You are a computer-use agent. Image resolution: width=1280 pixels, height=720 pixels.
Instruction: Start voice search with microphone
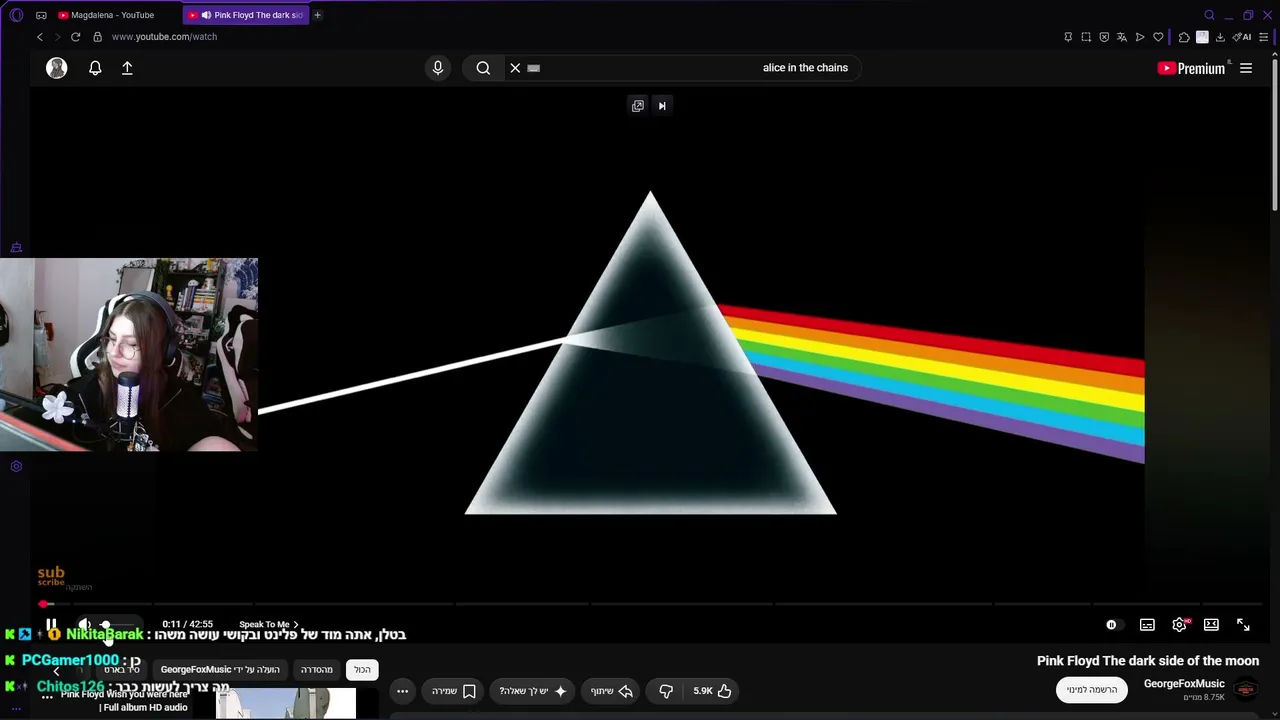coord(437,68)
